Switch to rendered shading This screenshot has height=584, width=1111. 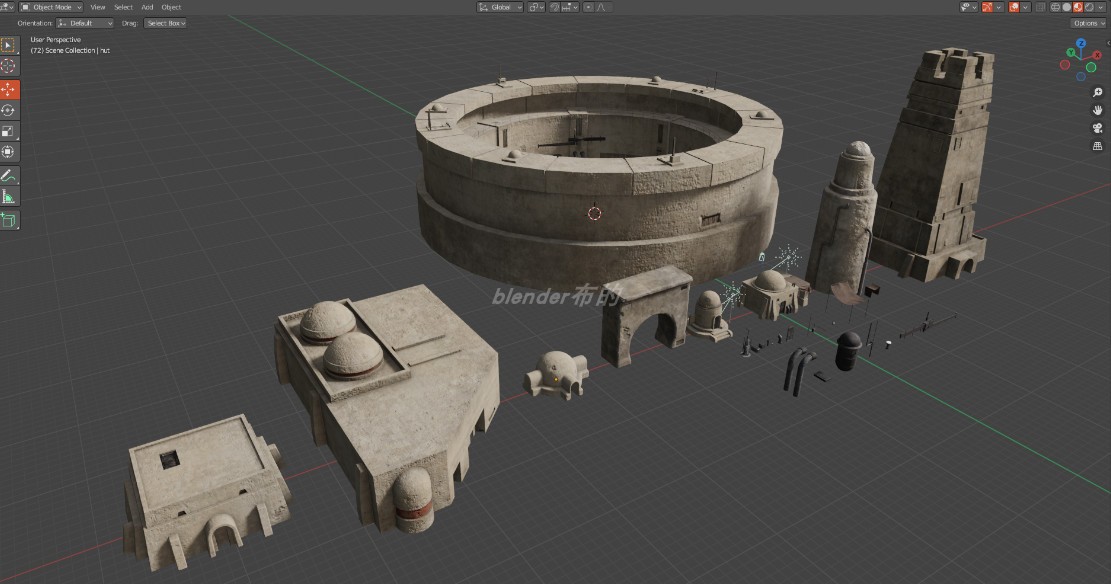tap(1090, 7)
